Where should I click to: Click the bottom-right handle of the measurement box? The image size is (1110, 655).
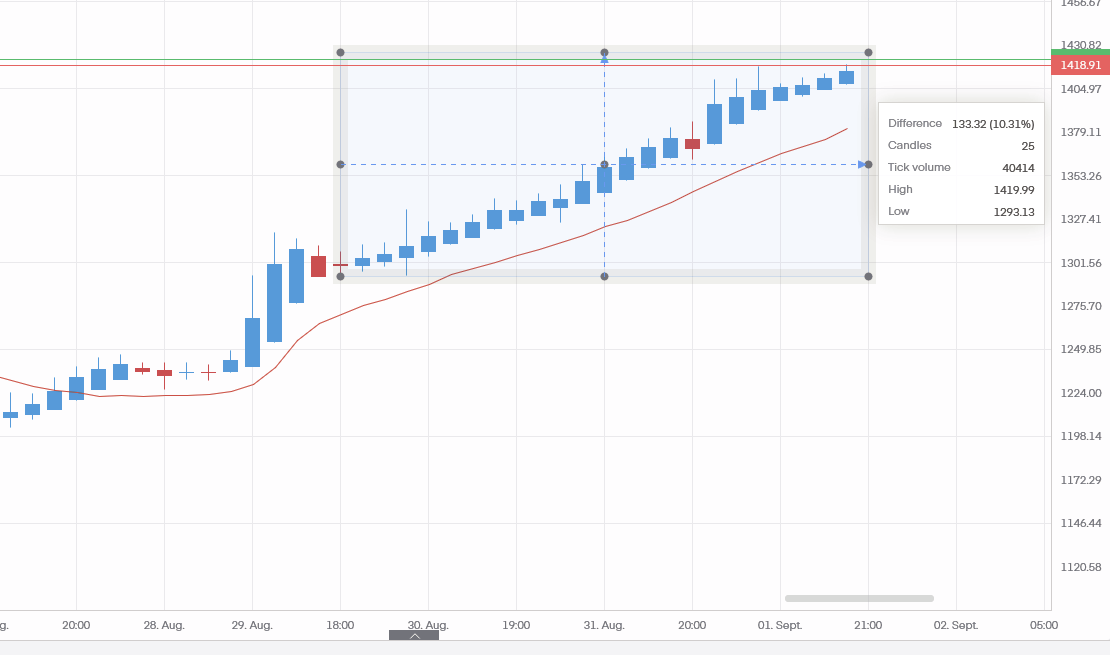coord(868,276)
